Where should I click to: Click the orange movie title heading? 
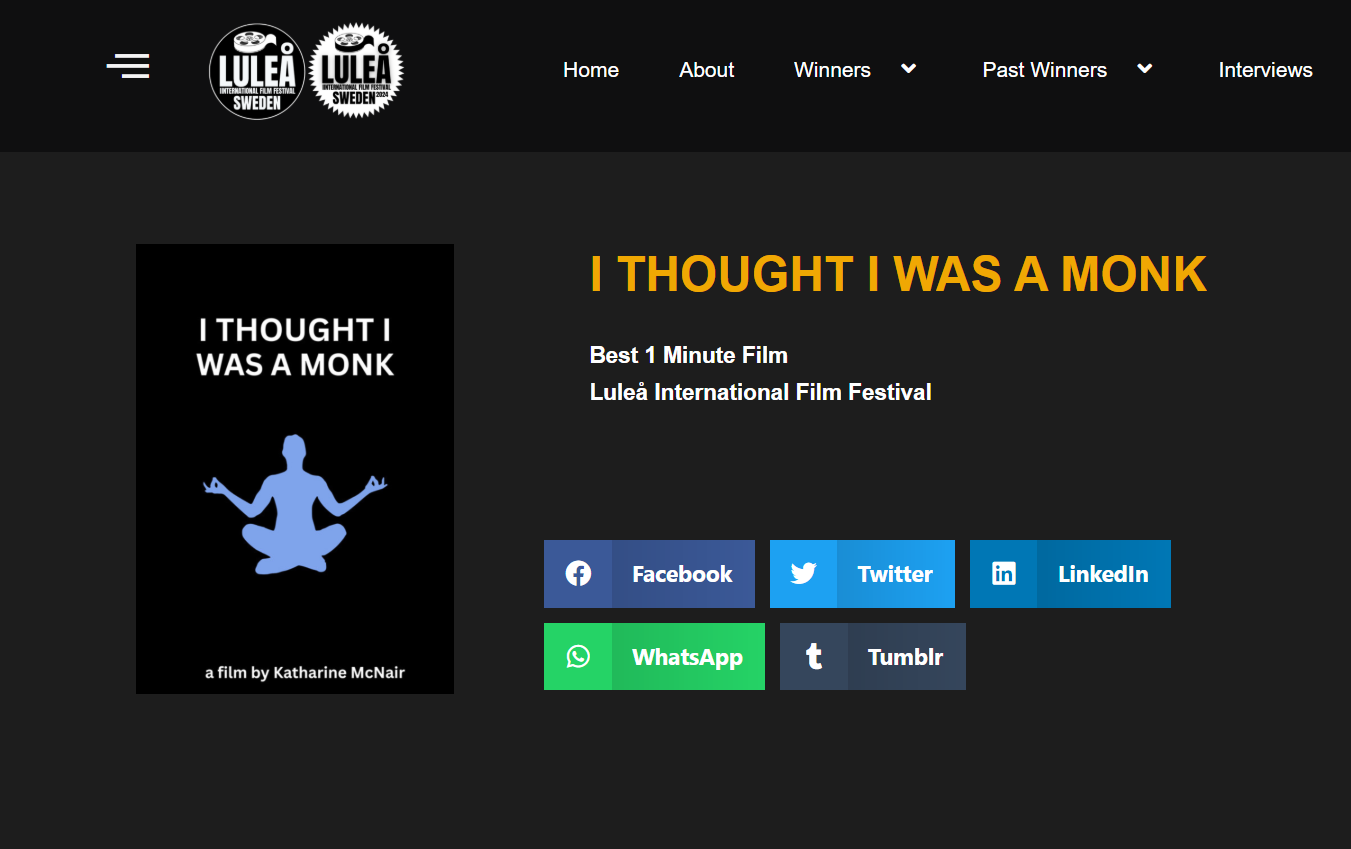click(897, 273)
